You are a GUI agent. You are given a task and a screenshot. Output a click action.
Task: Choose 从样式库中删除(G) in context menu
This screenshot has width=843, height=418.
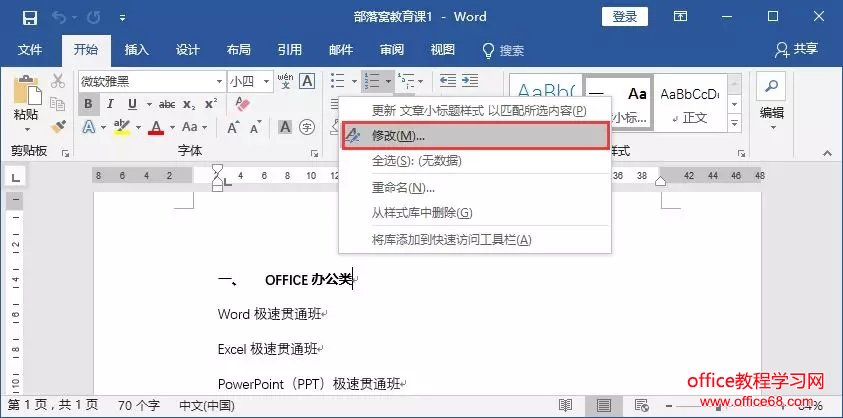(x=475, y=212)
